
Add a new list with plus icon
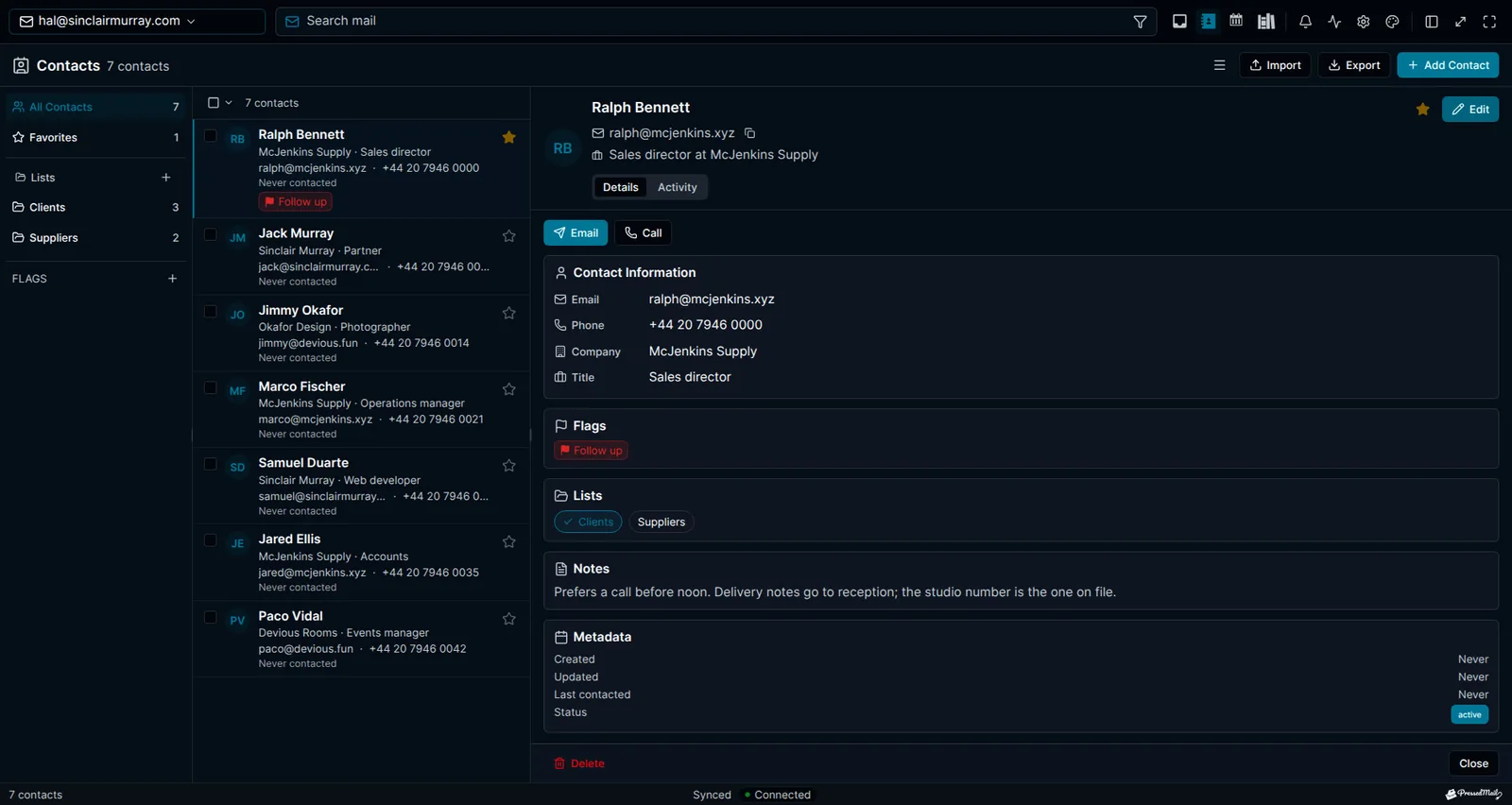click(166, 177)
